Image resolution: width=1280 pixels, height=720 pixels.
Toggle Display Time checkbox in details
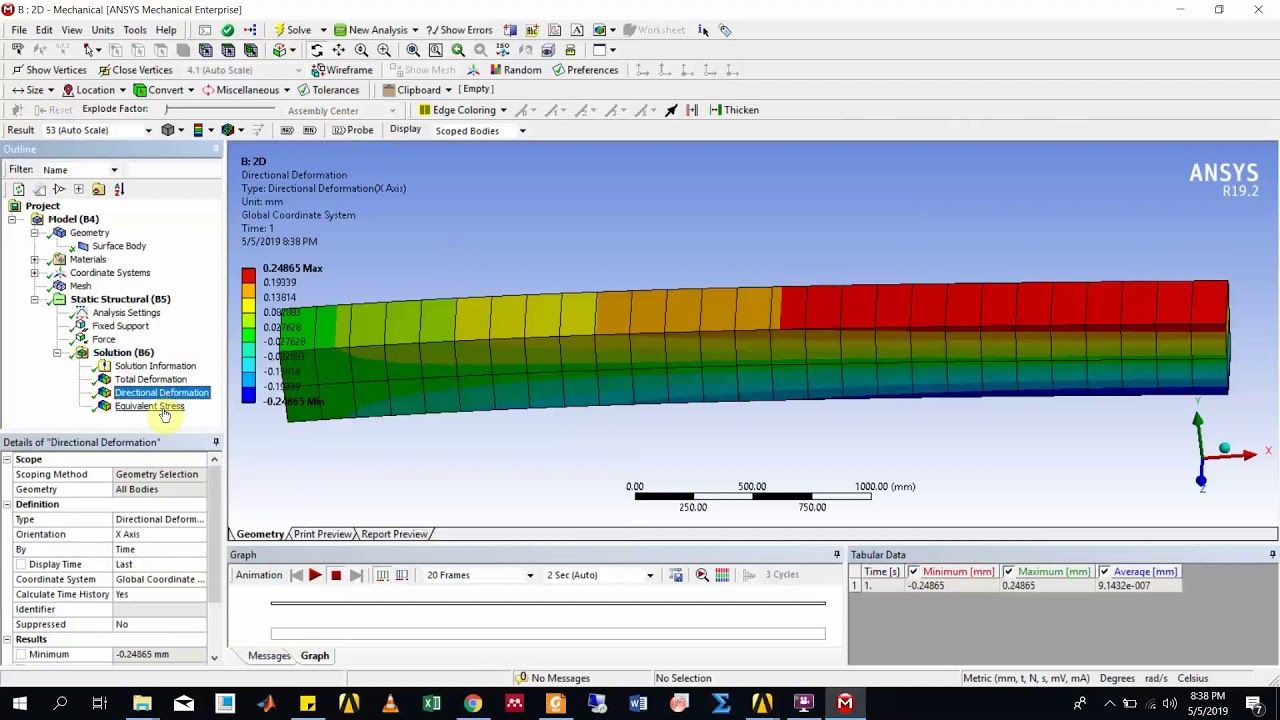point(20,564)
